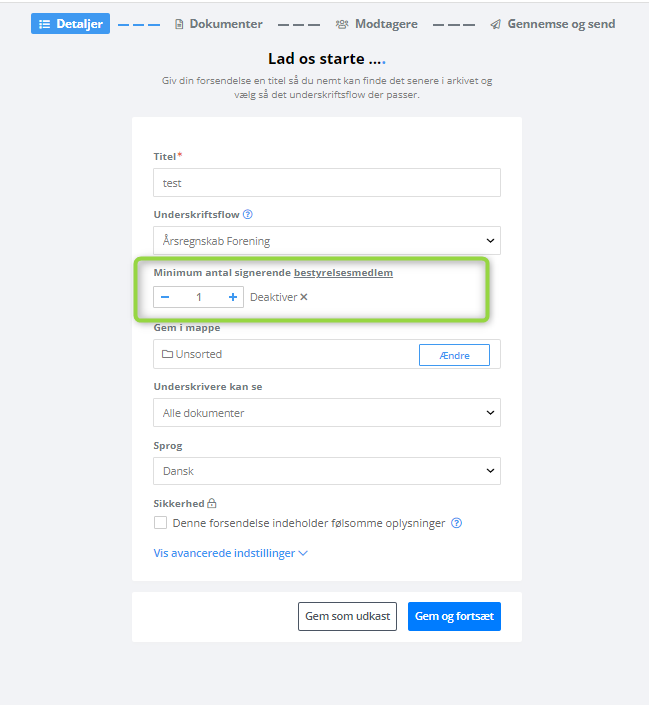Click the Modtagere people icon

point(342,24)
